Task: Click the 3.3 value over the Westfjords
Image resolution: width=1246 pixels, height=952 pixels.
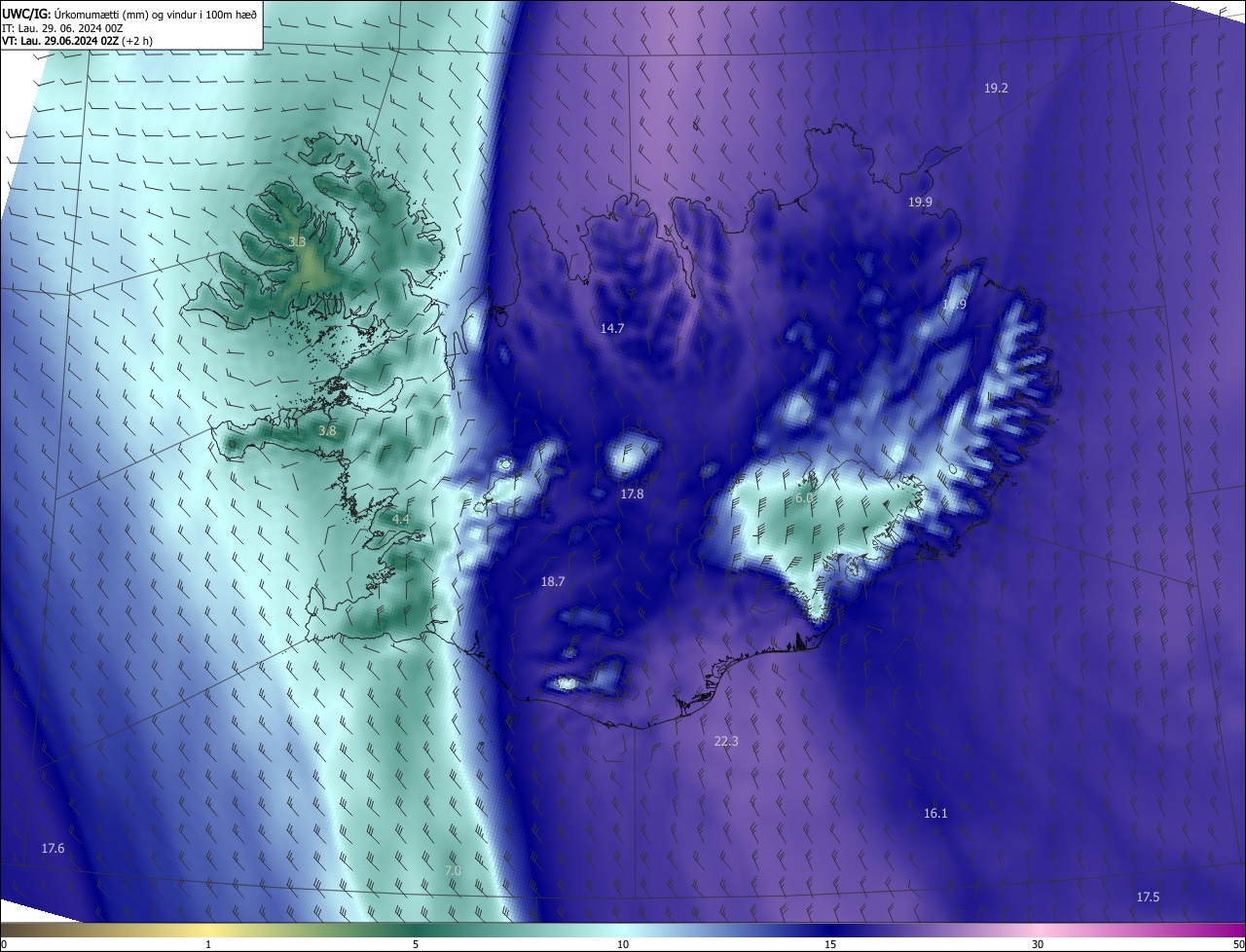Action: 298,241
